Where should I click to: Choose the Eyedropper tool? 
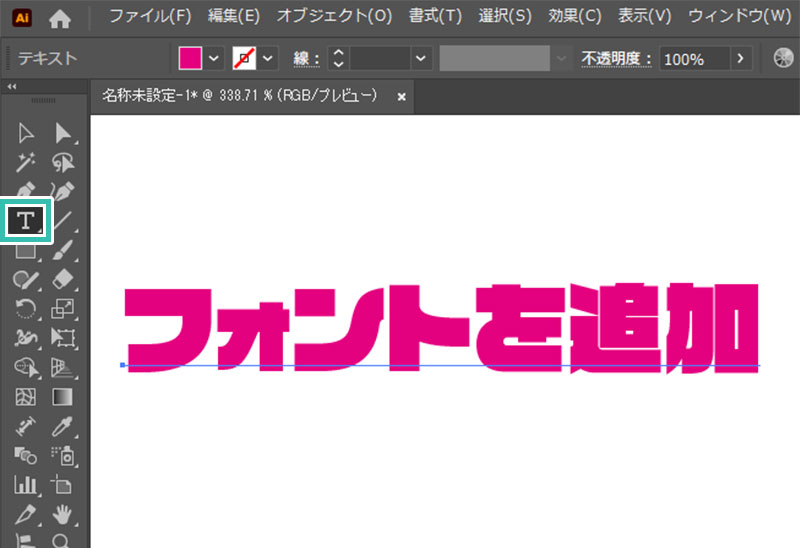coord(63,427)
